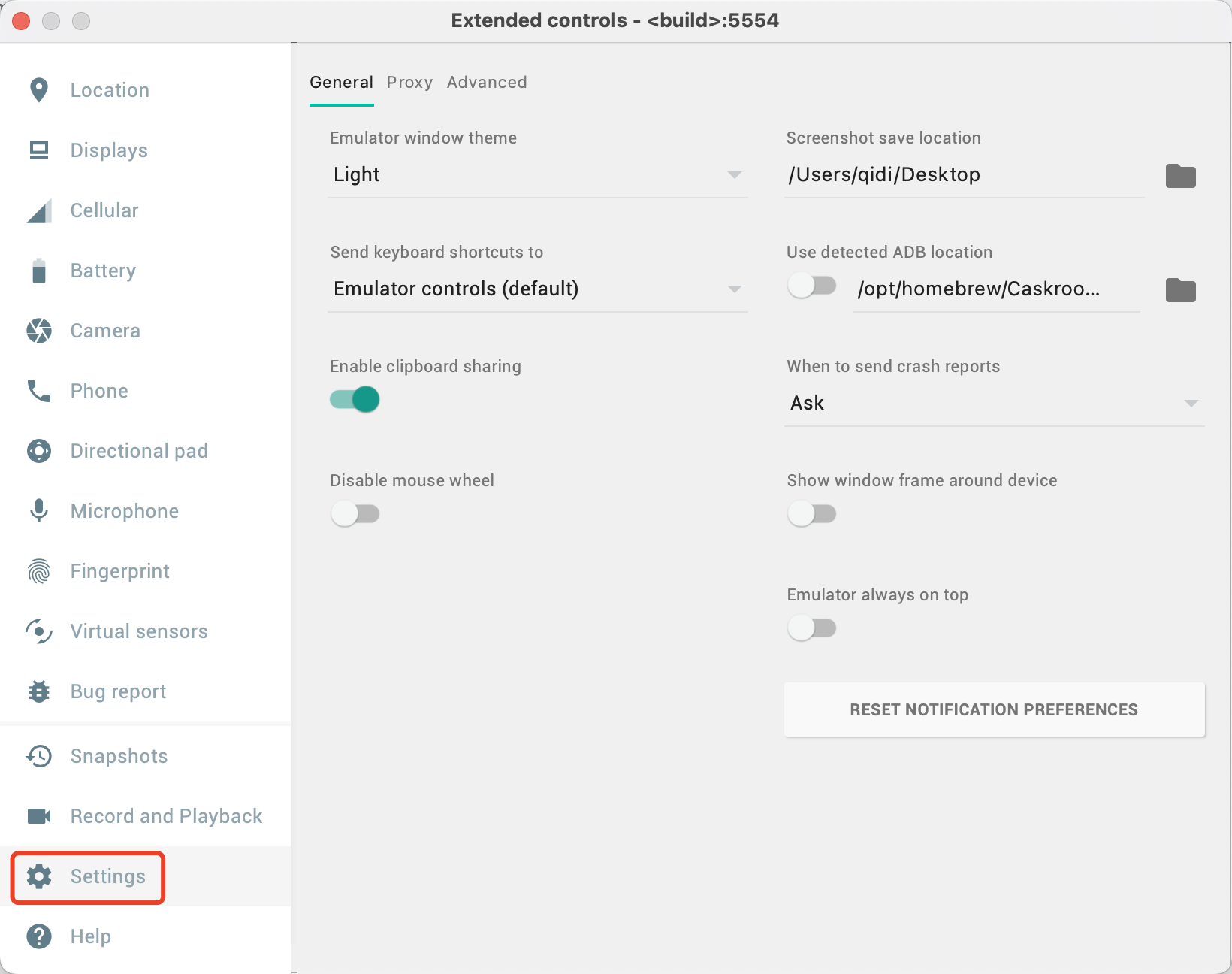Open Fingerprint page
This screenshot has width=1232, height=974.
(x=146, y=571)
